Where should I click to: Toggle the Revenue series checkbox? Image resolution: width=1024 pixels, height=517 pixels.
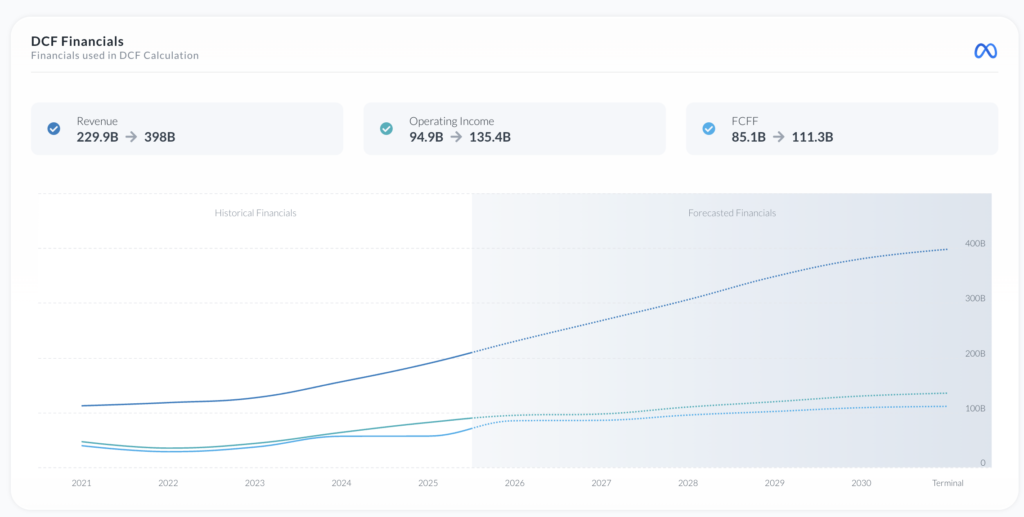point(54,129)
